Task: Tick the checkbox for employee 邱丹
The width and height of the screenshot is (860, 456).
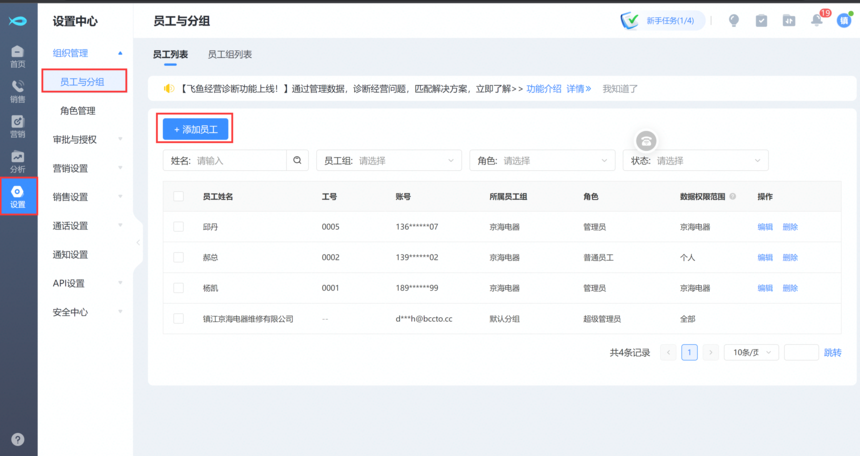Action: [179, 227]
